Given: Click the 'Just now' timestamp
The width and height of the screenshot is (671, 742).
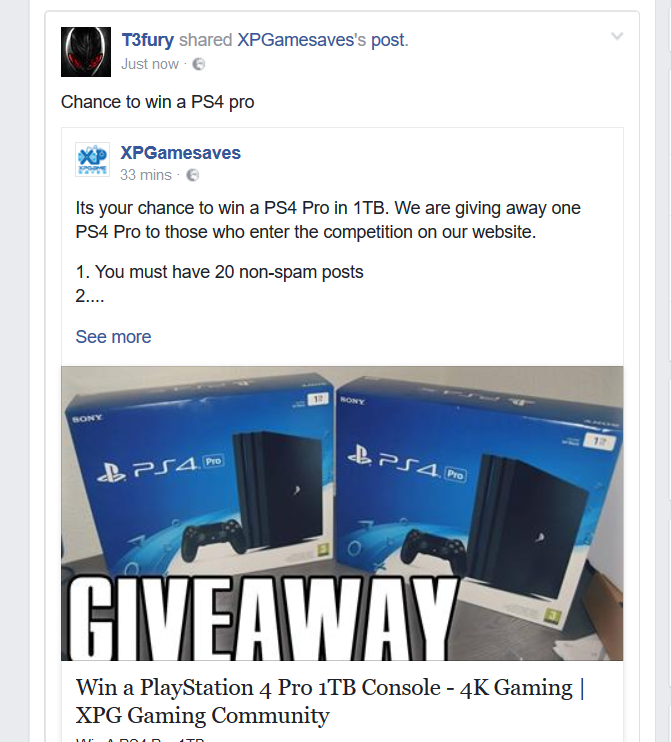Looking at the screenshot, I should (x=150, y=64).
